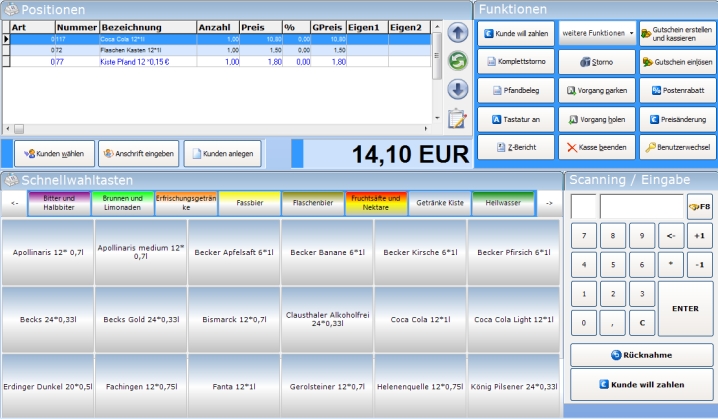Click Gutschein einlösen button

[678, 61]
